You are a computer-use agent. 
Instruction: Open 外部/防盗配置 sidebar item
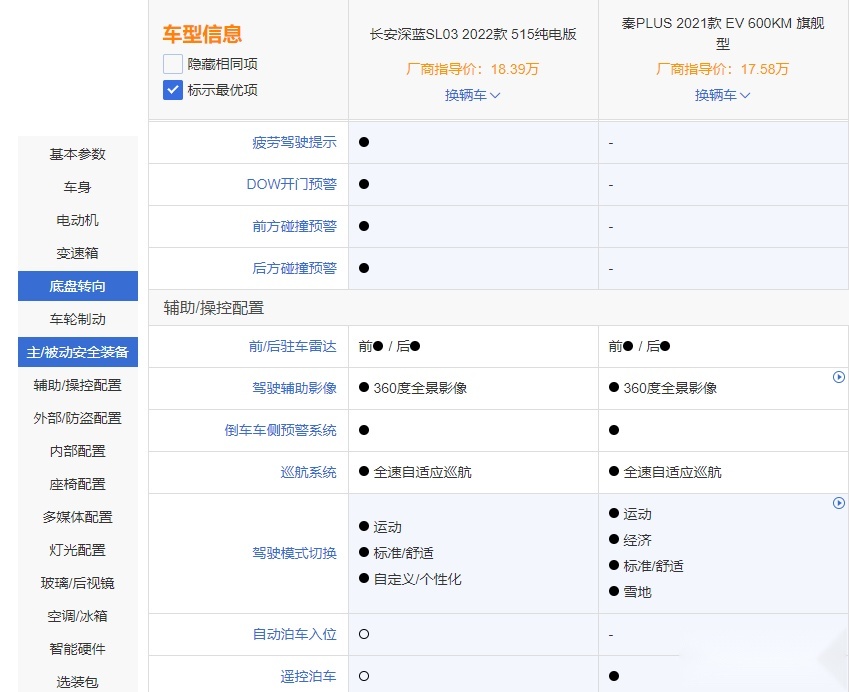point(77,418)
